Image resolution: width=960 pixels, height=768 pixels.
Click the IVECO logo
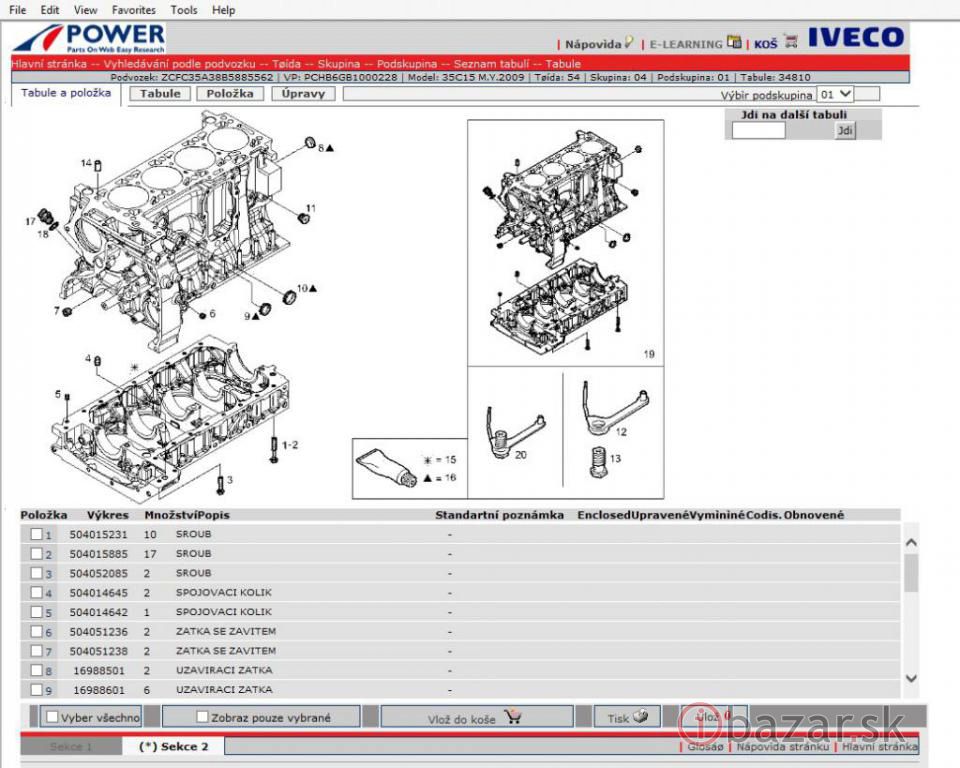pos(855,39)
